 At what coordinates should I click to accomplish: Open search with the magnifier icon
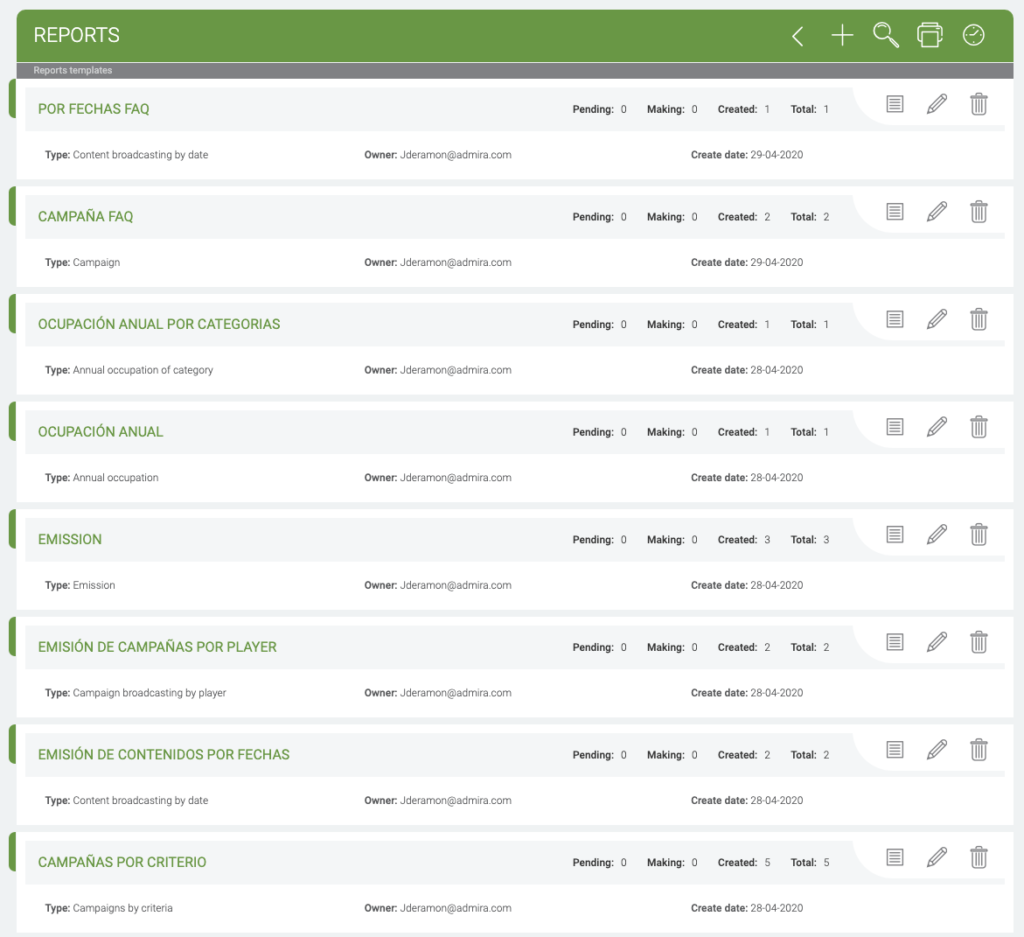[x=885, y=36]
